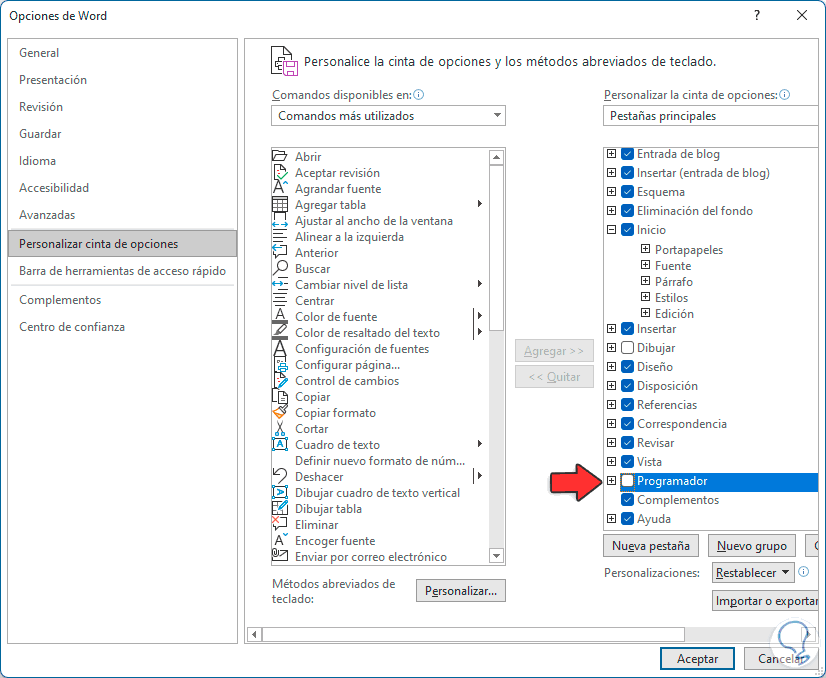This screenshot has height=678, width=826.
Task: Uncheck the Referencias checkbox
Action: 627,405
